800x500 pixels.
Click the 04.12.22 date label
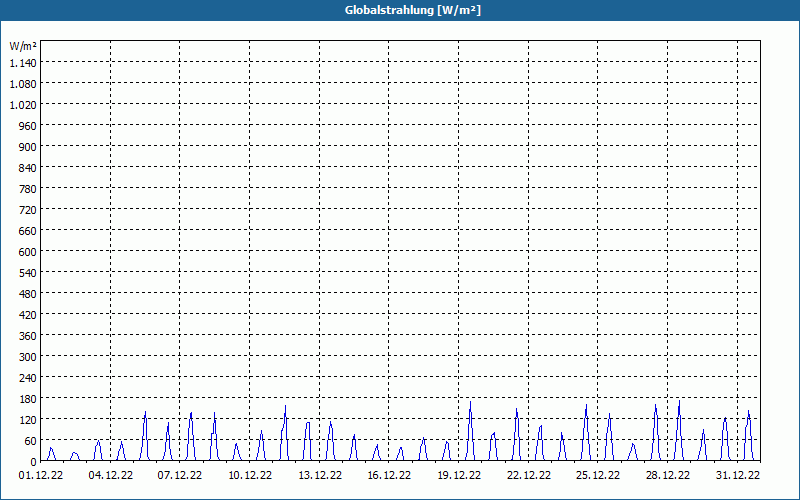point(111,476)
